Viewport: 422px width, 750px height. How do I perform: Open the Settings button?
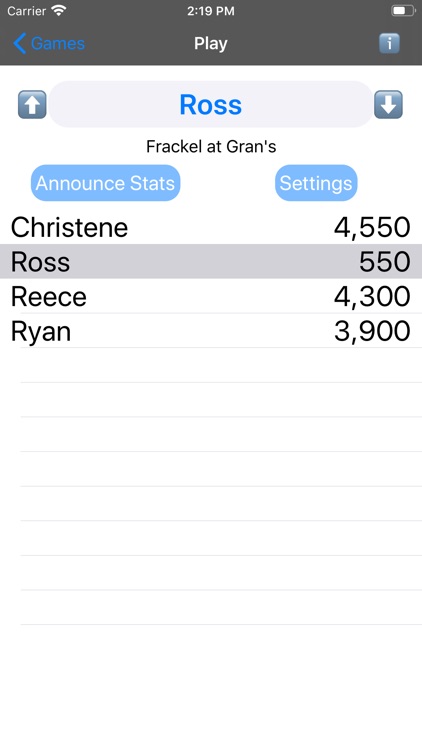point(316,183)
